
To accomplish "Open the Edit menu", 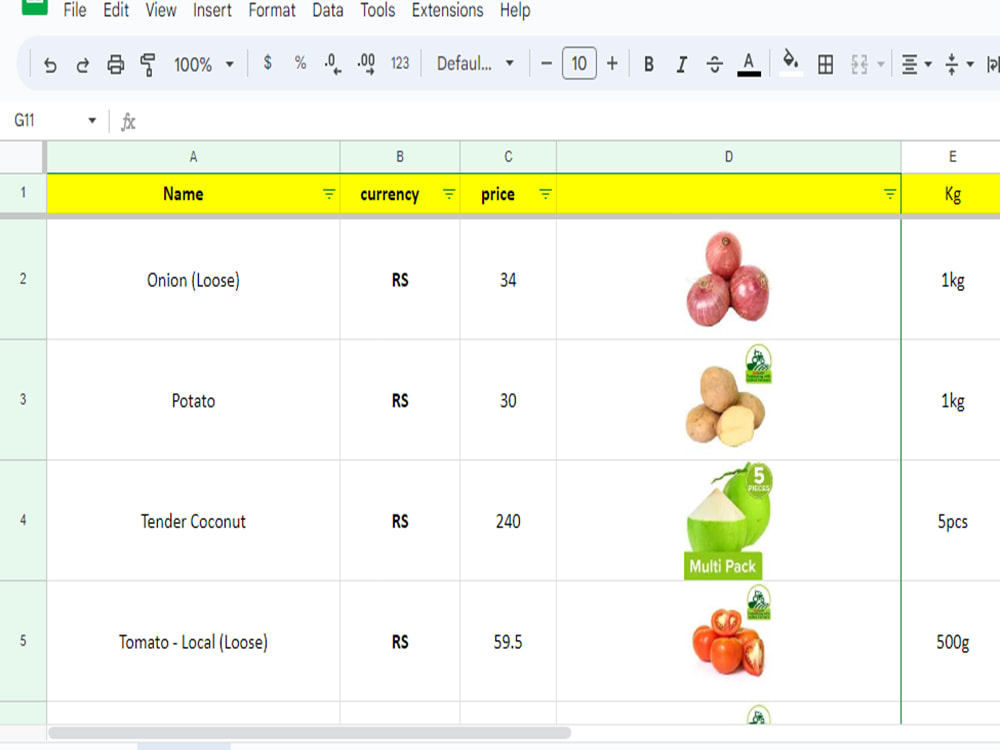I will 116,10.
